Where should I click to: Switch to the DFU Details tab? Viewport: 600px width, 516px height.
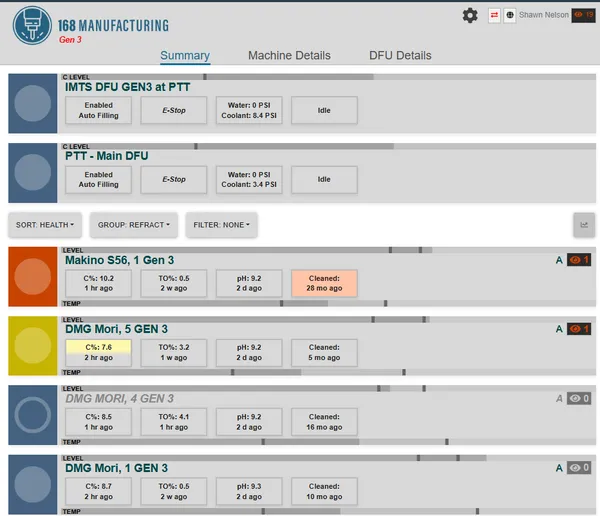click(400, 56)
